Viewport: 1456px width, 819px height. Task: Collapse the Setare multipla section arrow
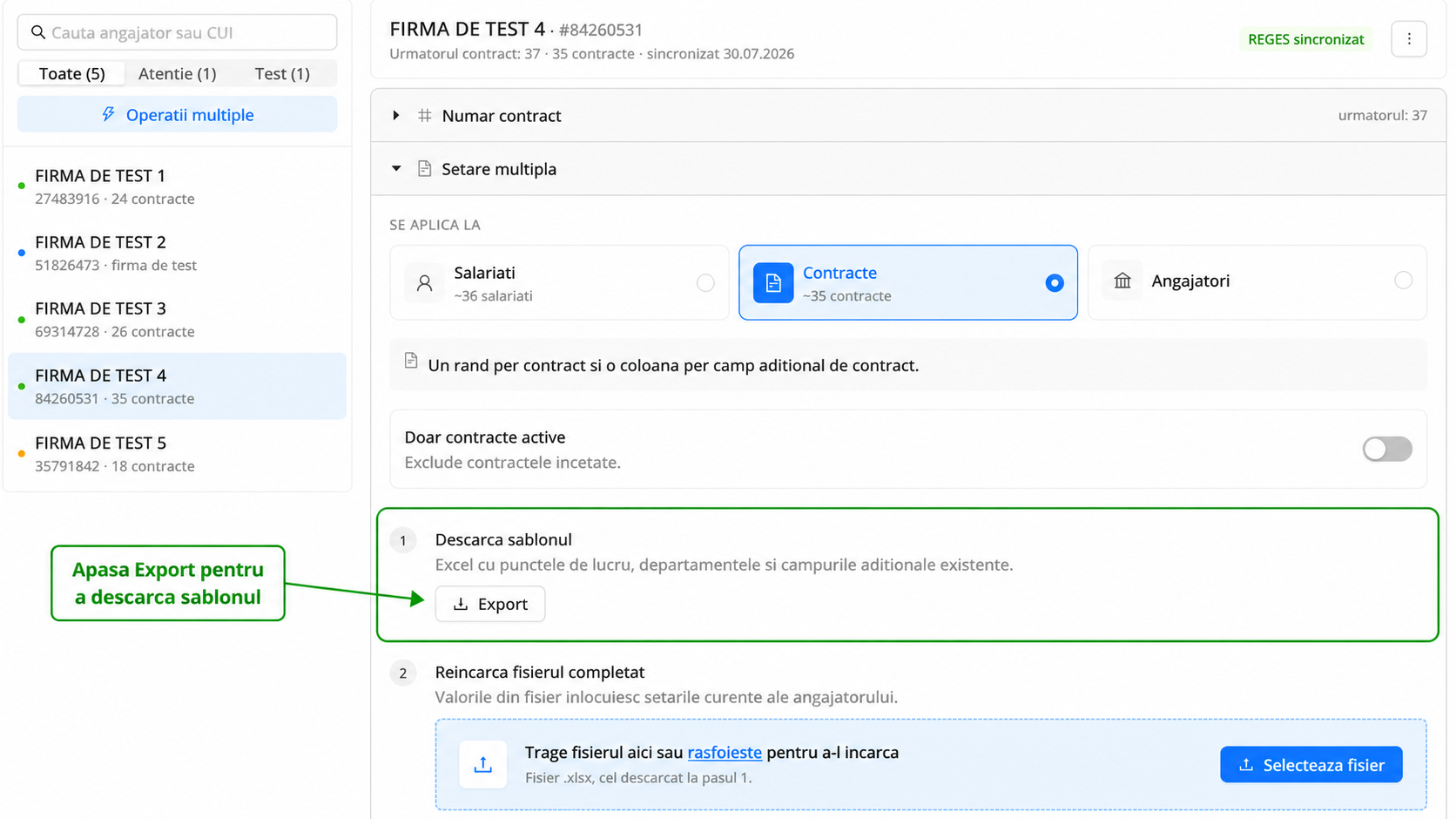[396, 168]
